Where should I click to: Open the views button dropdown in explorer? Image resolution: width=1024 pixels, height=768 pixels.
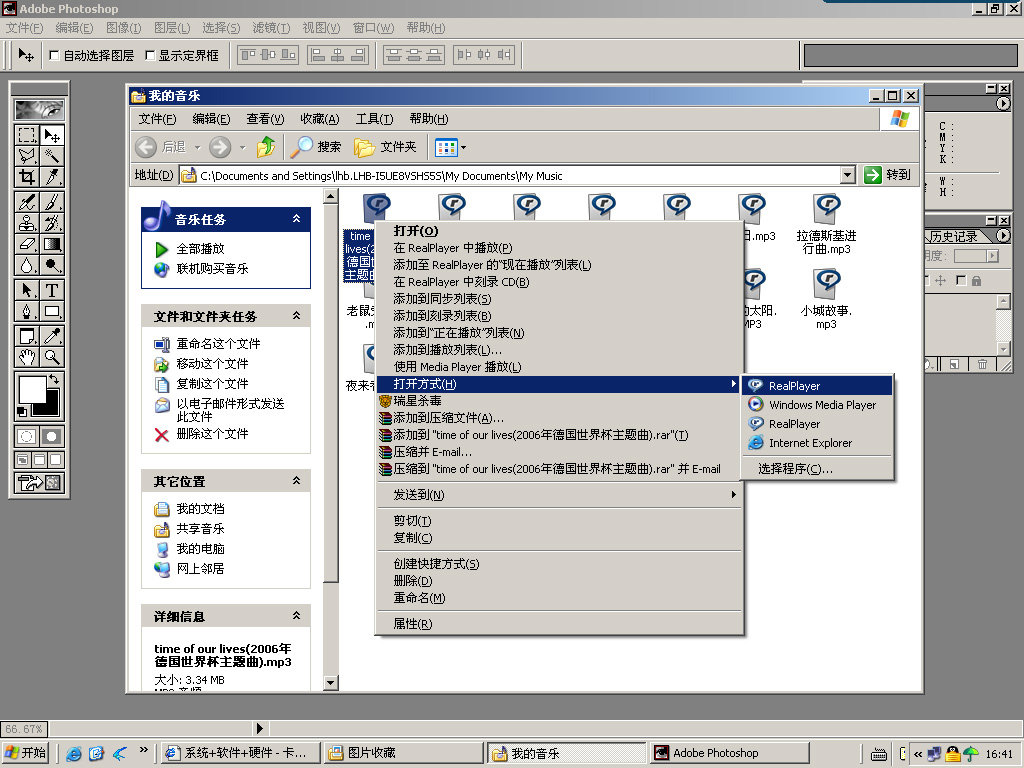[463, 148]
